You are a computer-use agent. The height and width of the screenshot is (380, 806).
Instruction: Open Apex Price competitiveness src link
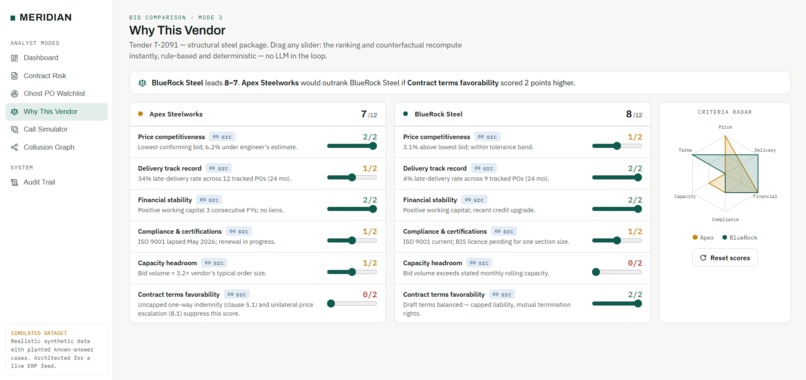click(x=222, y=137)
